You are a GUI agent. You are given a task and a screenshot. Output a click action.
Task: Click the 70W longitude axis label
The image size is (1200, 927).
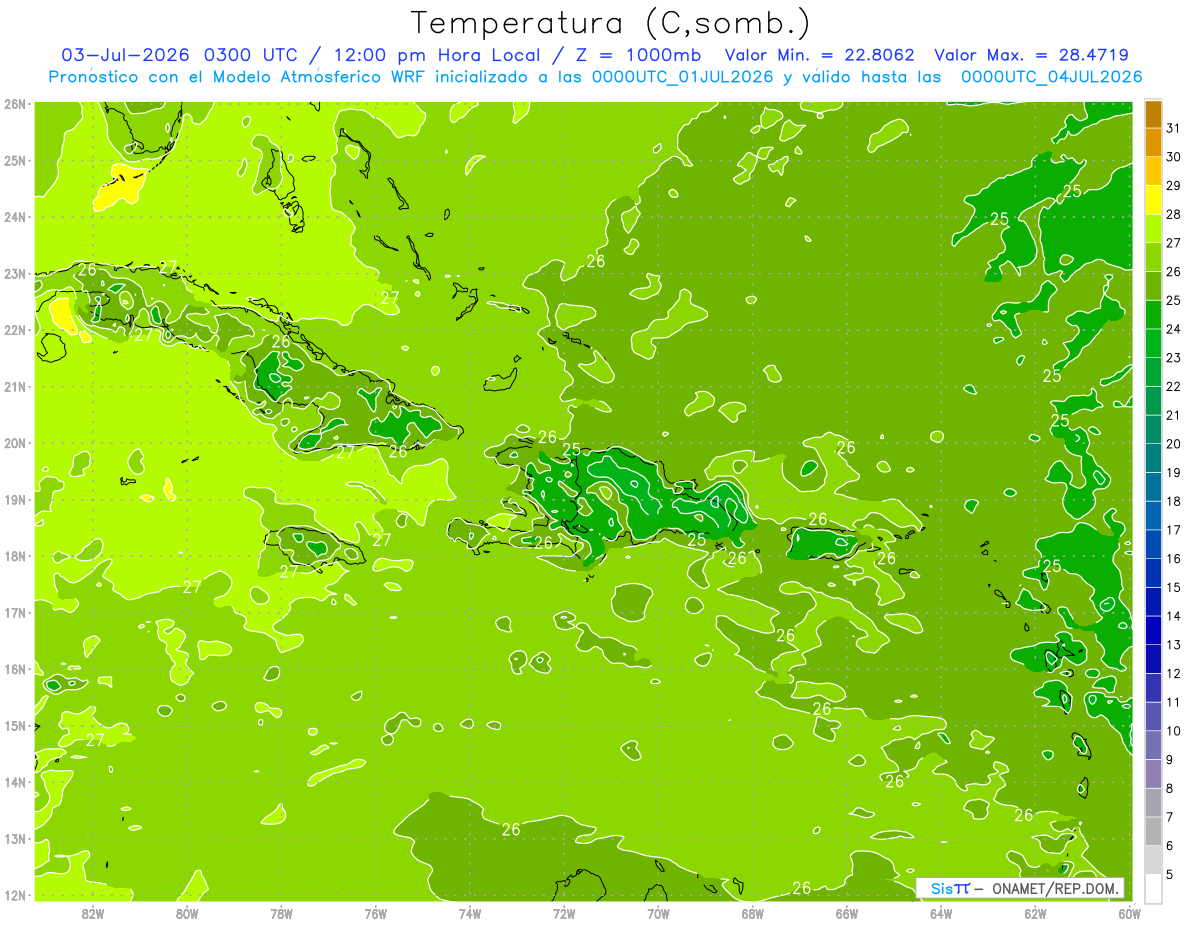click(658, 913)
